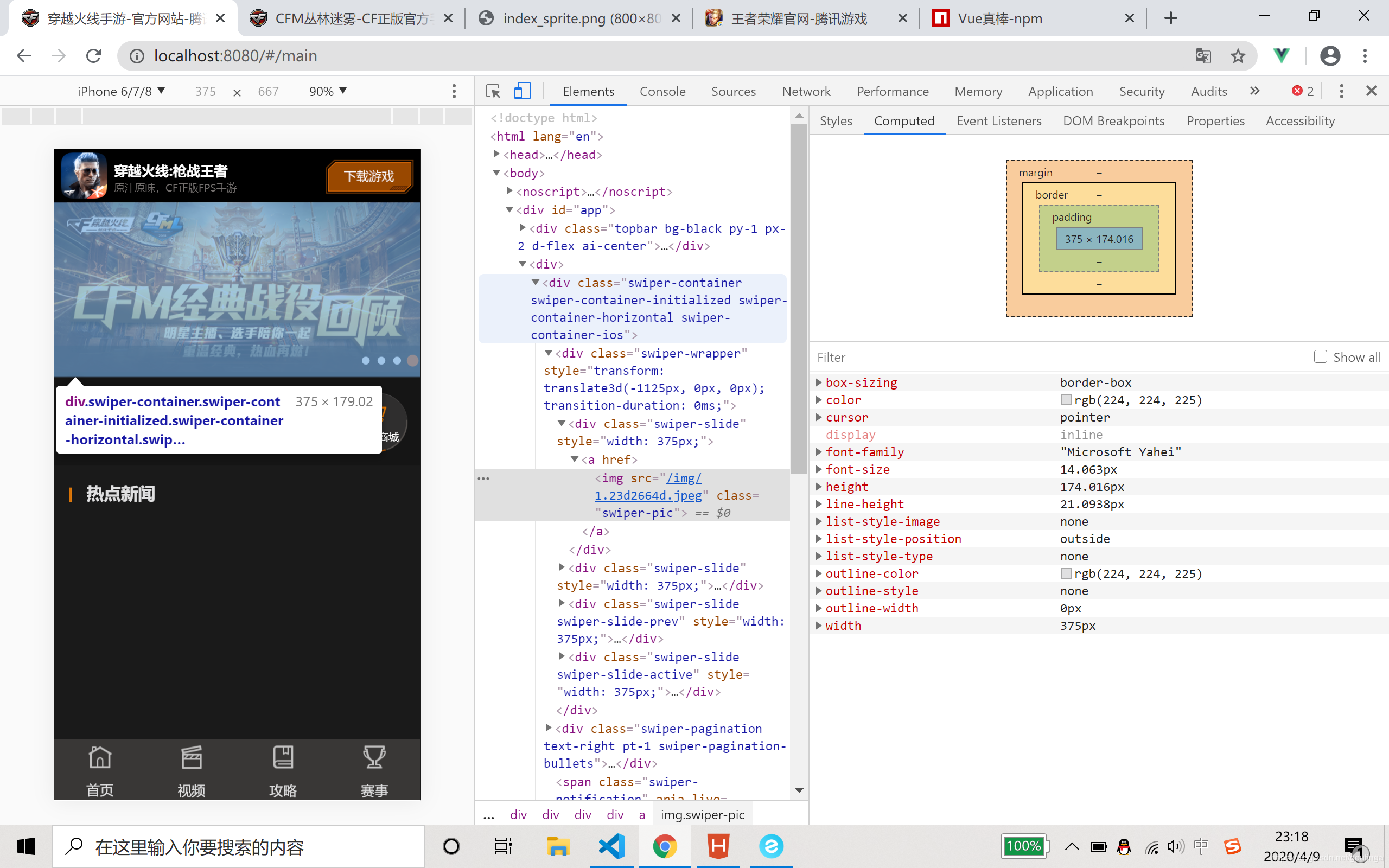Screen dimensions: 1389x868
Task: Open the Styles sidebar tab
Action: click(x=836, y=120)
